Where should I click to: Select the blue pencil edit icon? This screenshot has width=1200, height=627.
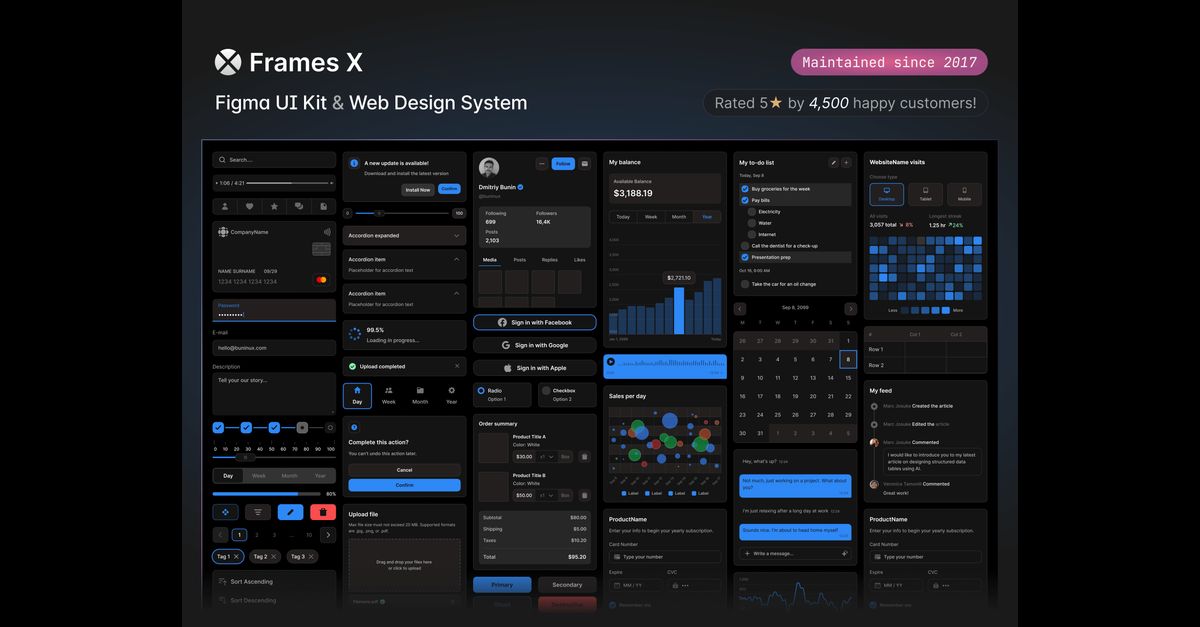[289, 511]
